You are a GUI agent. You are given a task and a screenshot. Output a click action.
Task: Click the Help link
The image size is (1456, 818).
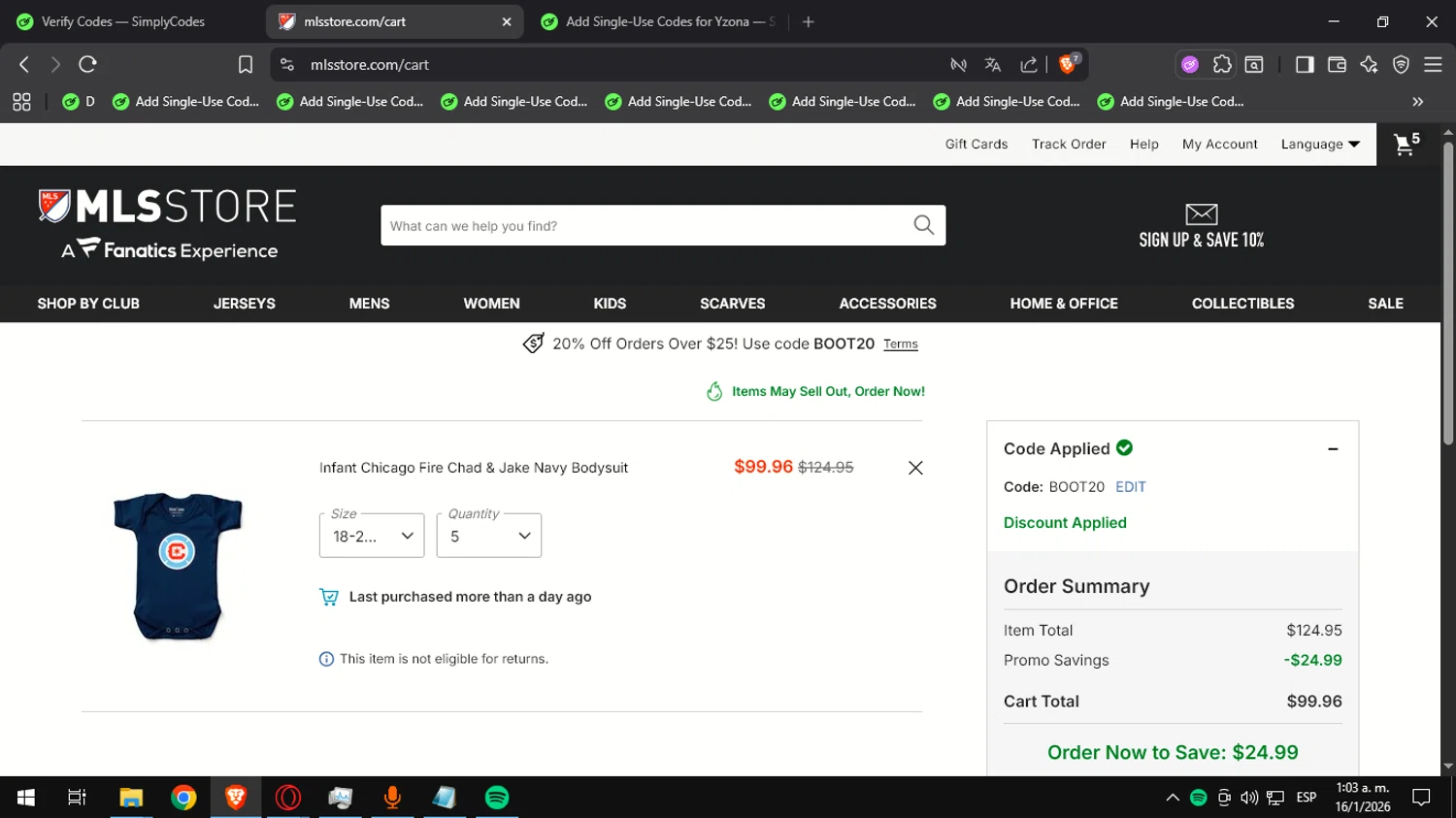[x=1144, y=144]
